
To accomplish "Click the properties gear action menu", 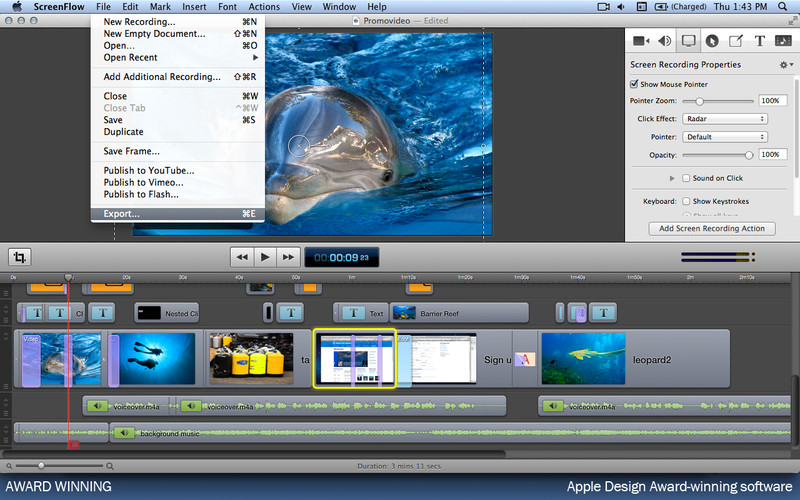I will pyautogui.click(x=784, y=65).
